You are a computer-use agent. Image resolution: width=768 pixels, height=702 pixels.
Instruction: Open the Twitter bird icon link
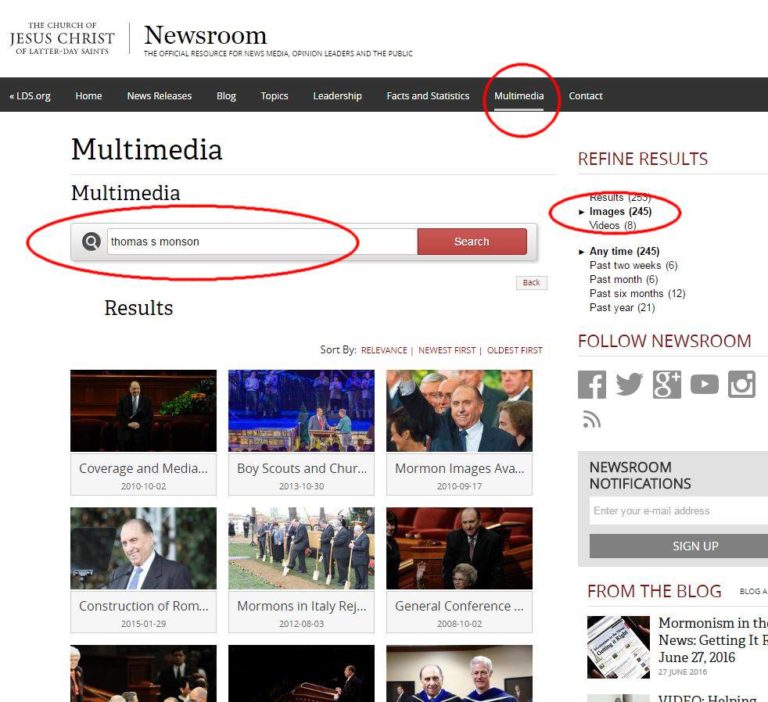coord(629,385)
